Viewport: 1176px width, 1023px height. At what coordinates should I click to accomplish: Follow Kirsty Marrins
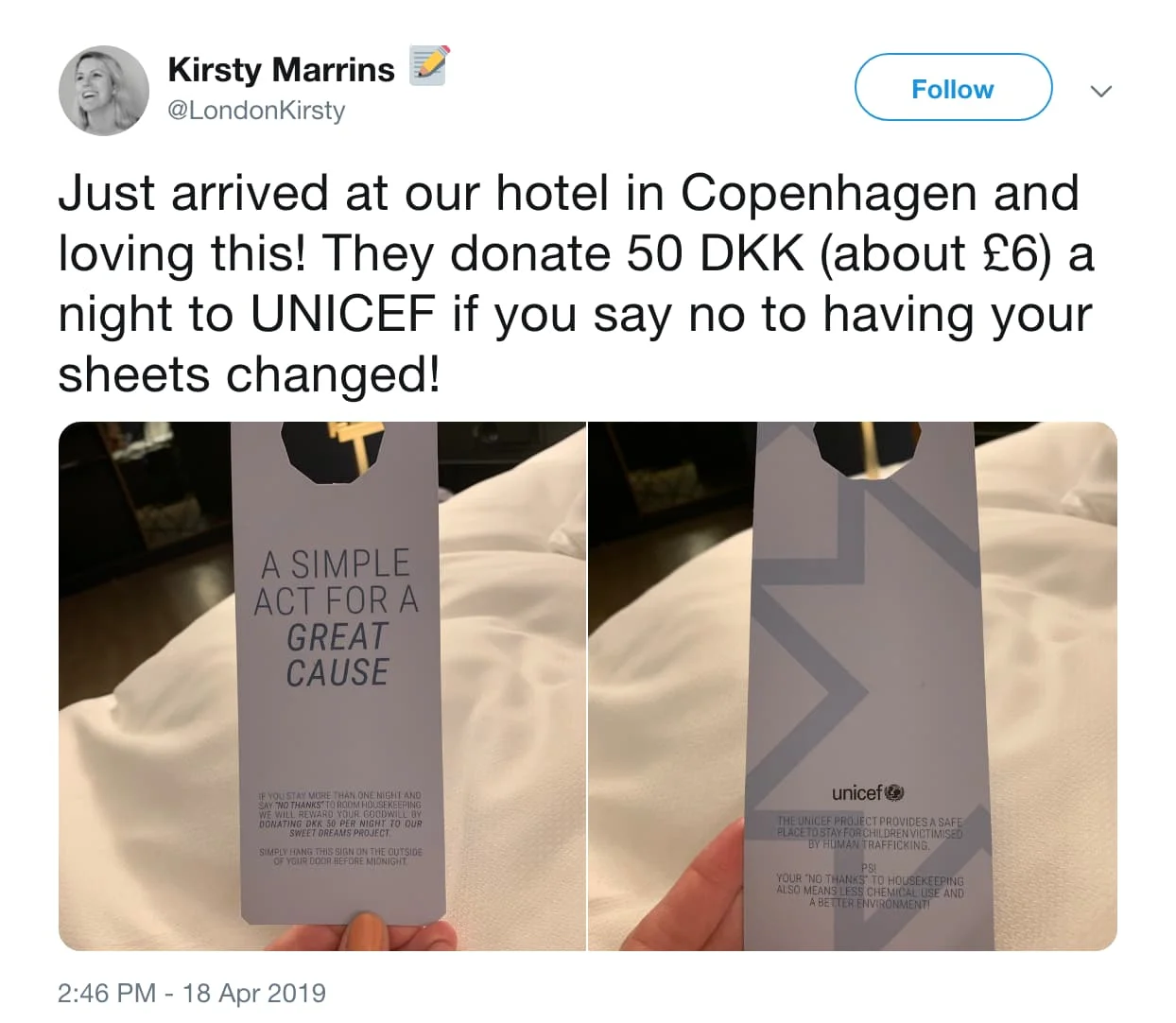953,88
